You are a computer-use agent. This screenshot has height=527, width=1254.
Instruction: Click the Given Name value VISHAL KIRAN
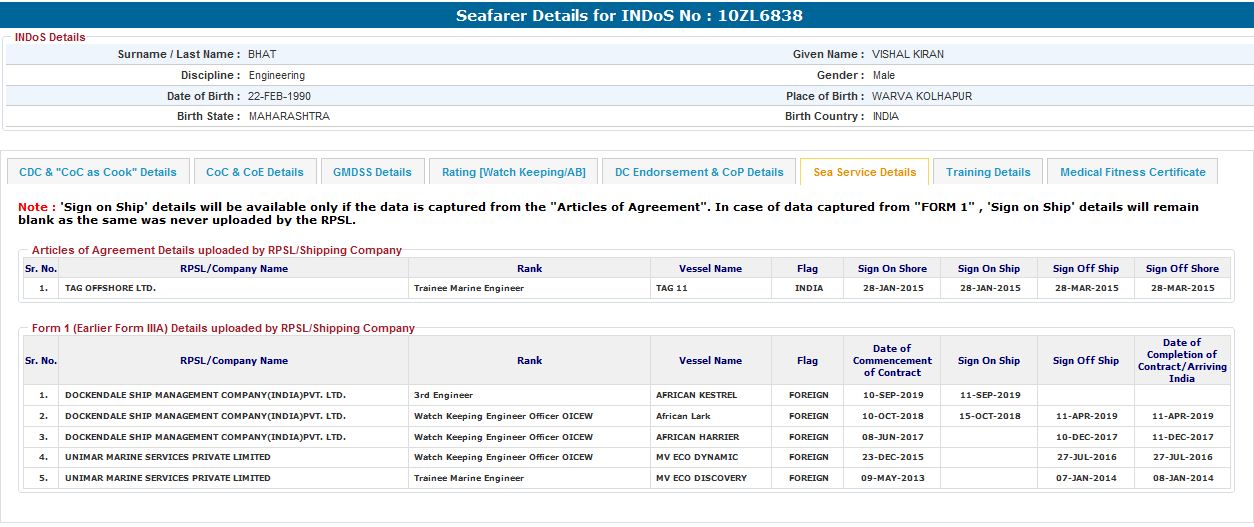[x=907, y=54]
